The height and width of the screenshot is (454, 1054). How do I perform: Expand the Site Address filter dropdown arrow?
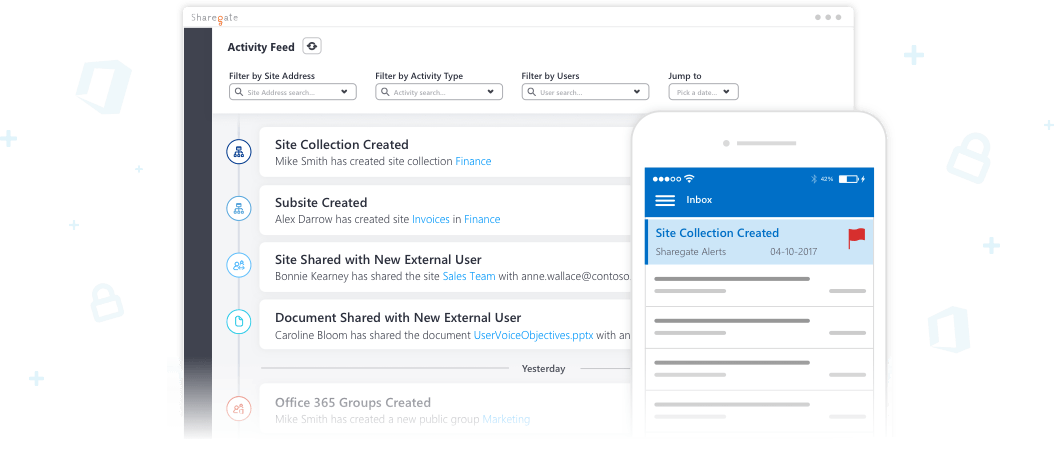344,92
